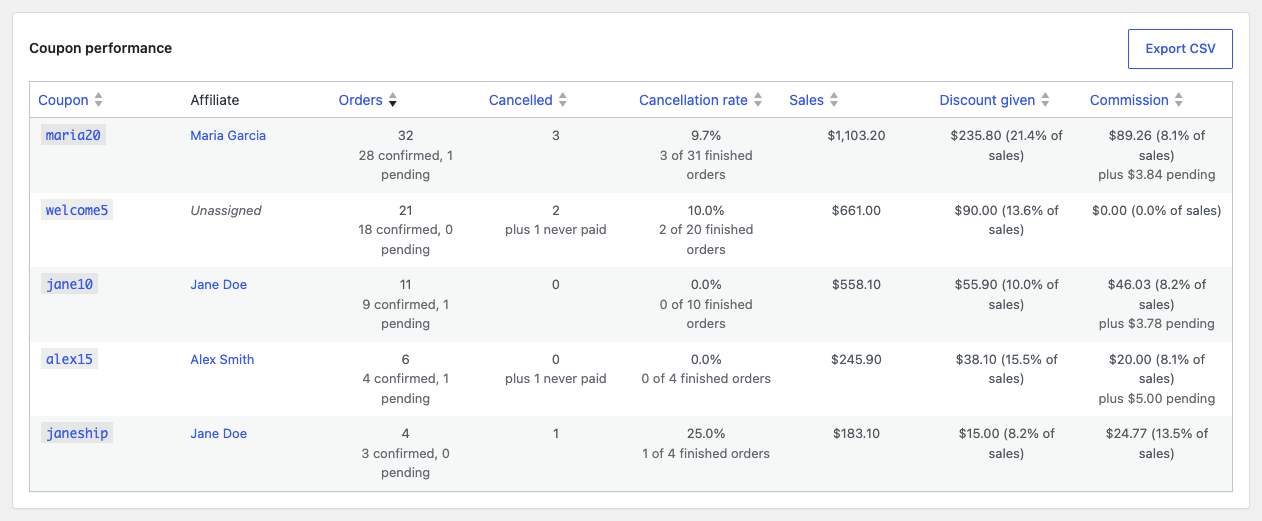Click '$15.00 (8.2% of sales)' discount
The width and height of the screenshot is (1262, 521).
click(x=1007, y=443)
